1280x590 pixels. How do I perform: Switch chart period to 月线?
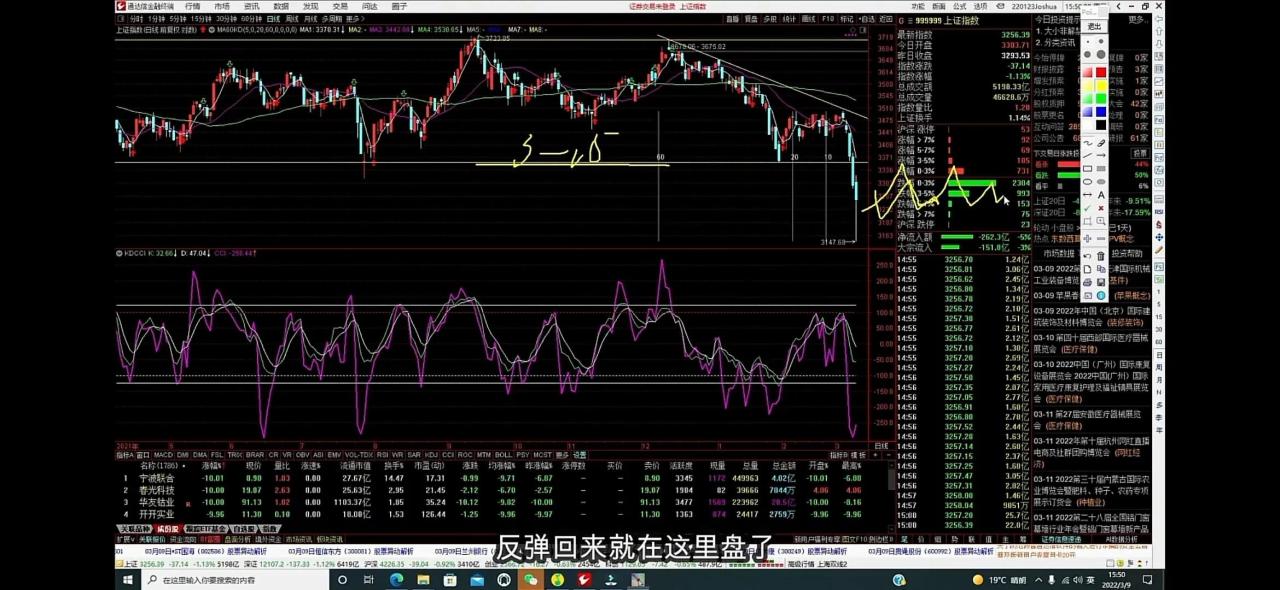310,19
